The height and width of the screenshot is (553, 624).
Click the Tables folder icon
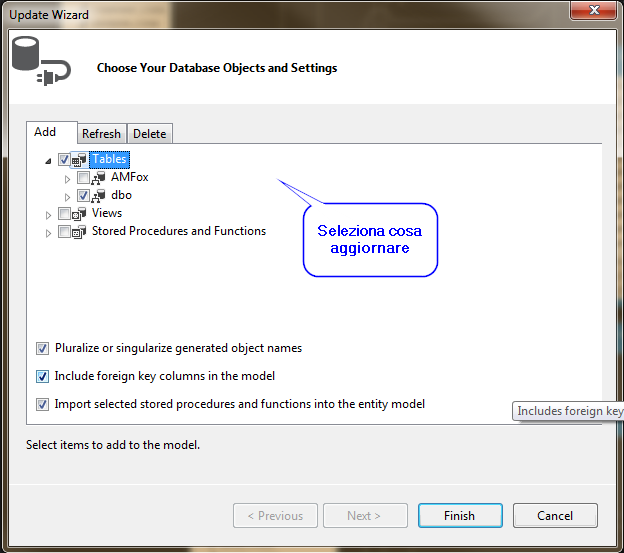(x=79, y=160)
